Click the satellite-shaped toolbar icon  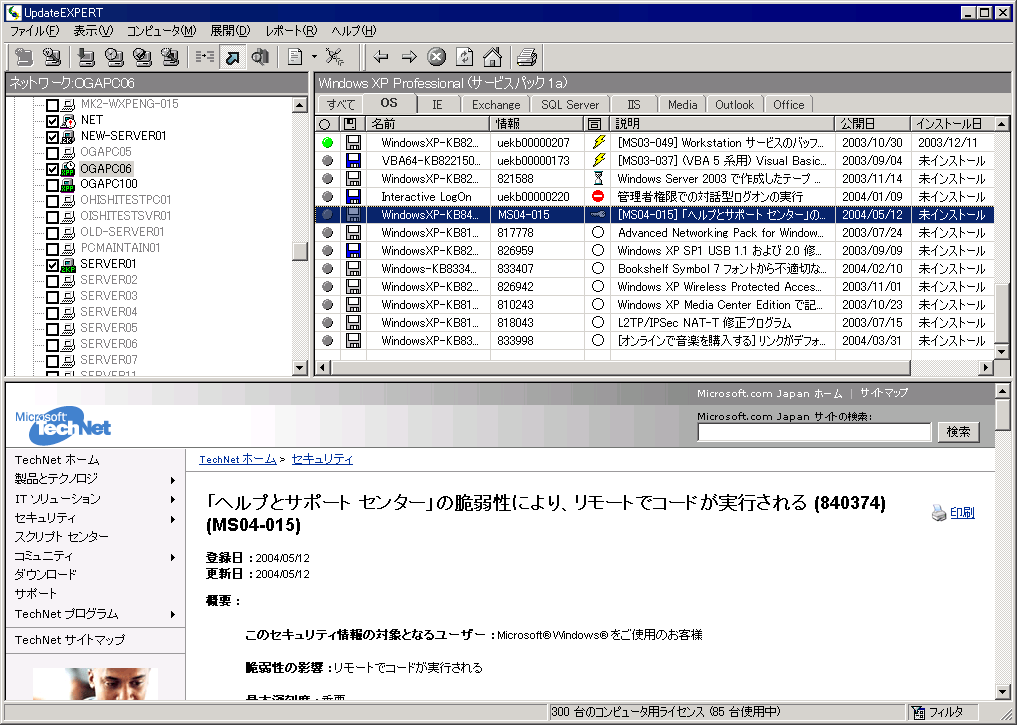pos(335,57)
